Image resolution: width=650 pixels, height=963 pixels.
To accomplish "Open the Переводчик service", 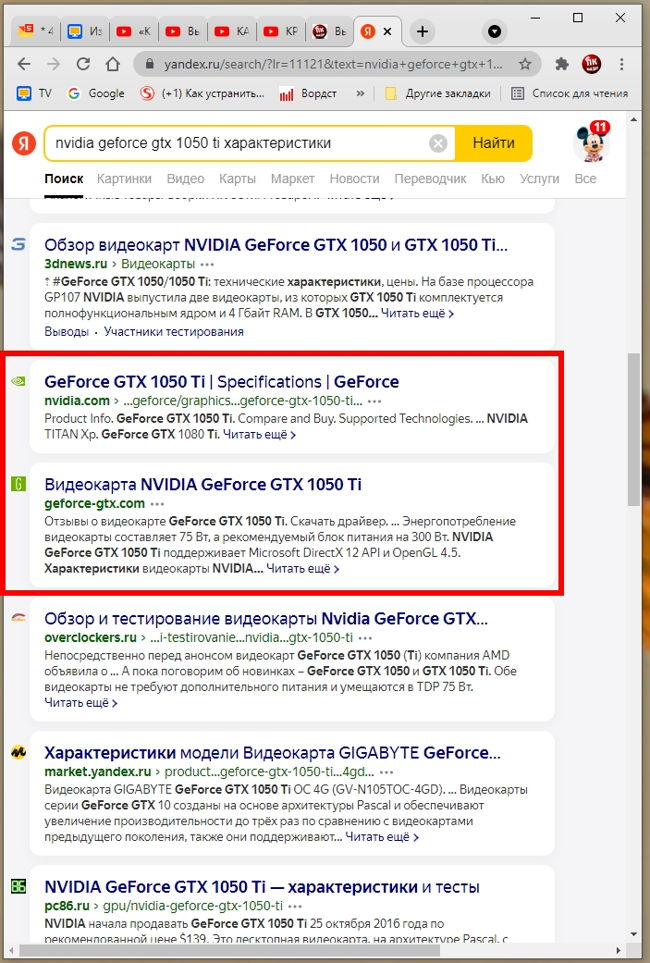I will (x=430, y=179).
